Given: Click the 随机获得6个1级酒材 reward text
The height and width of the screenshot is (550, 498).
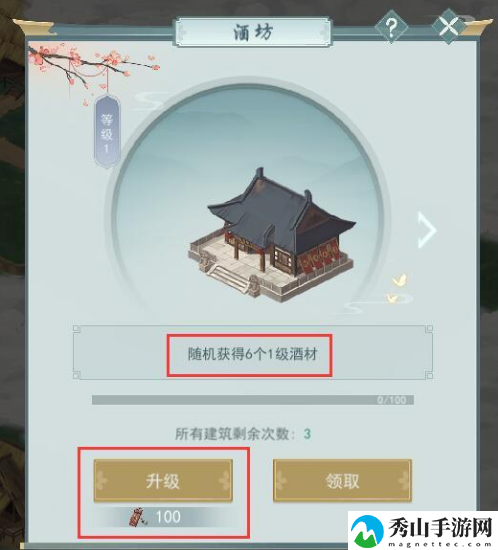Looking at the screenshot, I should (253, 354).
